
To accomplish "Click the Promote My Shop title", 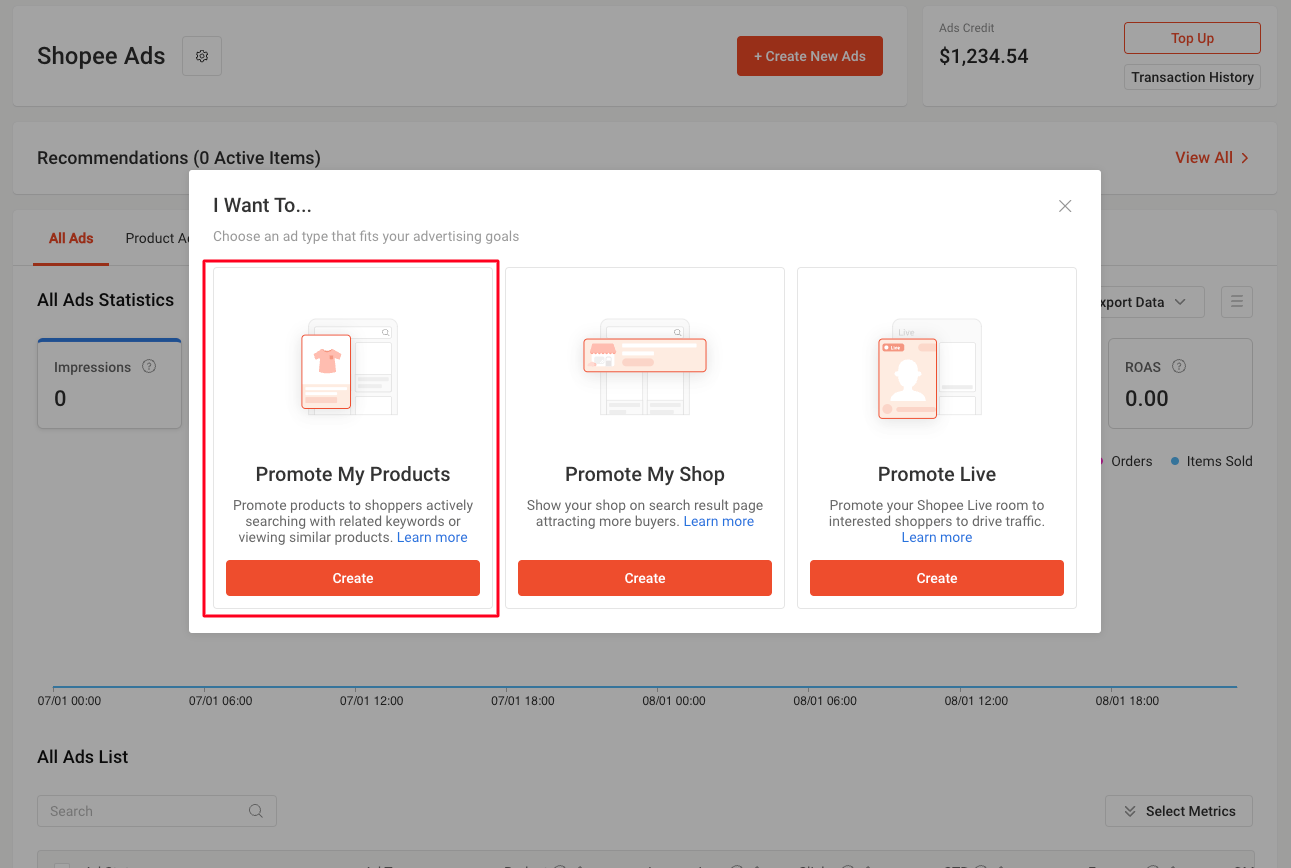I will [645, 474].
